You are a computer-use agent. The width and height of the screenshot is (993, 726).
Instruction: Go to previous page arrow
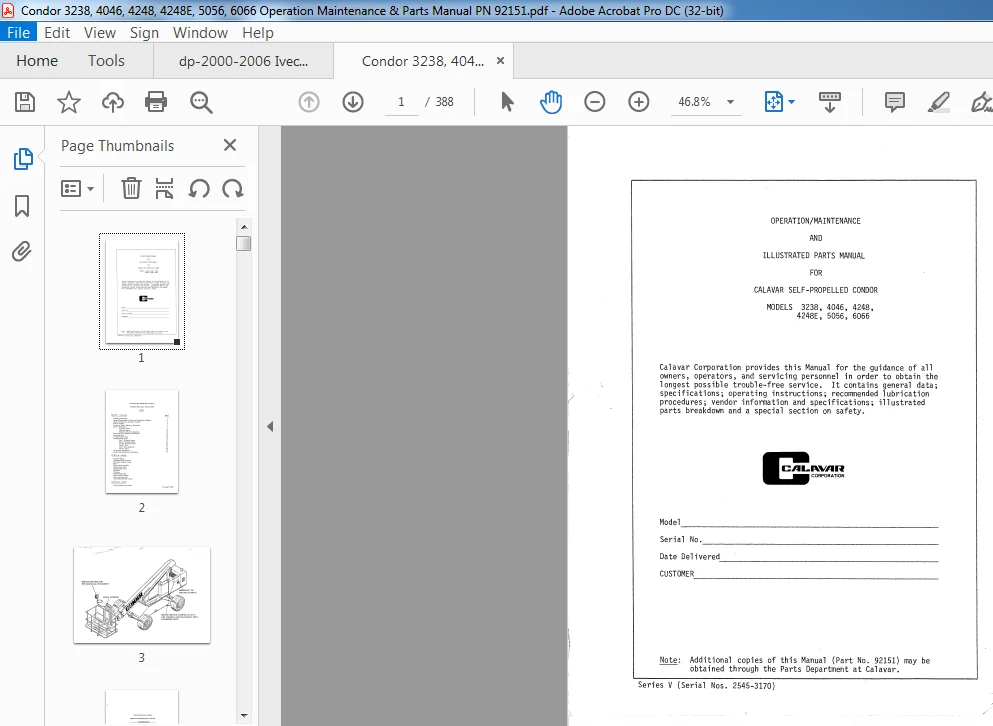[309, 102]
